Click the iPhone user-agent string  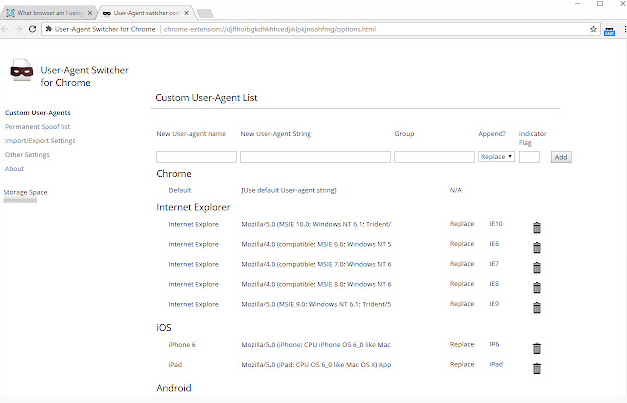(x=316, y=345)
